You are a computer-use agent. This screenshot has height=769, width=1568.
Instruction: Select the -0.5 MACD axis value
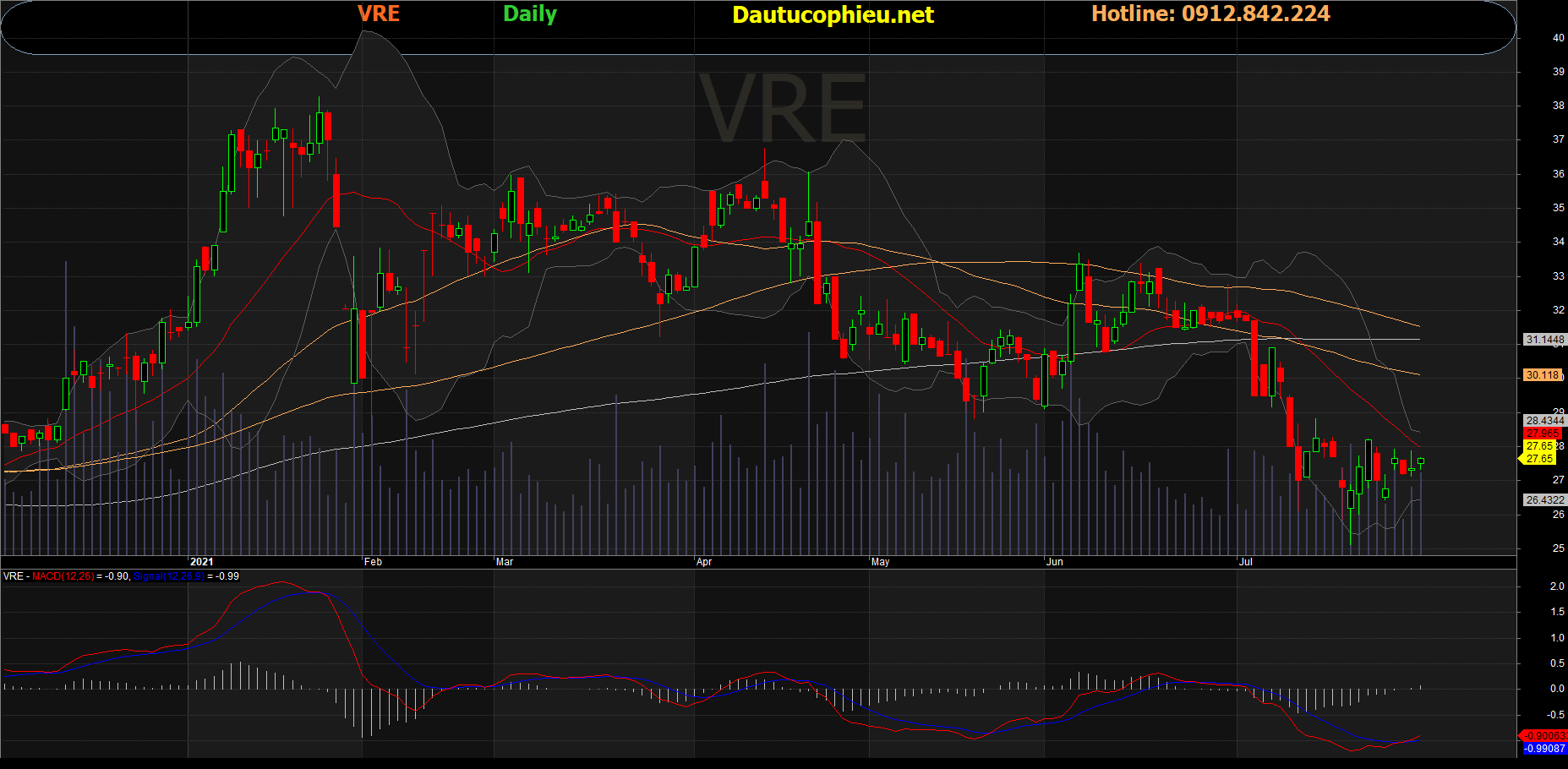[1555, 715]
